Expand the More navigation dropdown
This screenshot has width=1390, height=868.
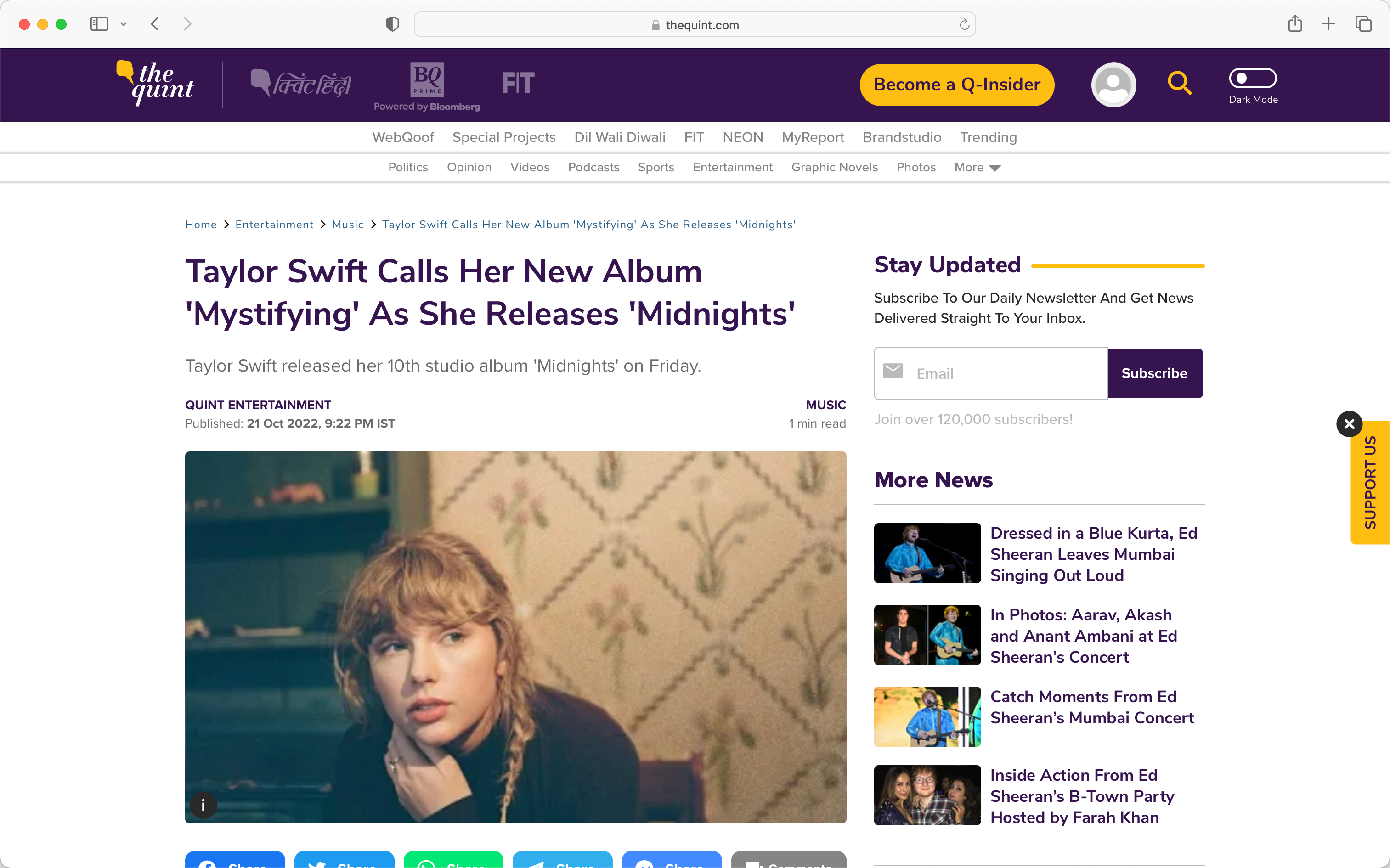pyautogui.click(x=977, y=168)
